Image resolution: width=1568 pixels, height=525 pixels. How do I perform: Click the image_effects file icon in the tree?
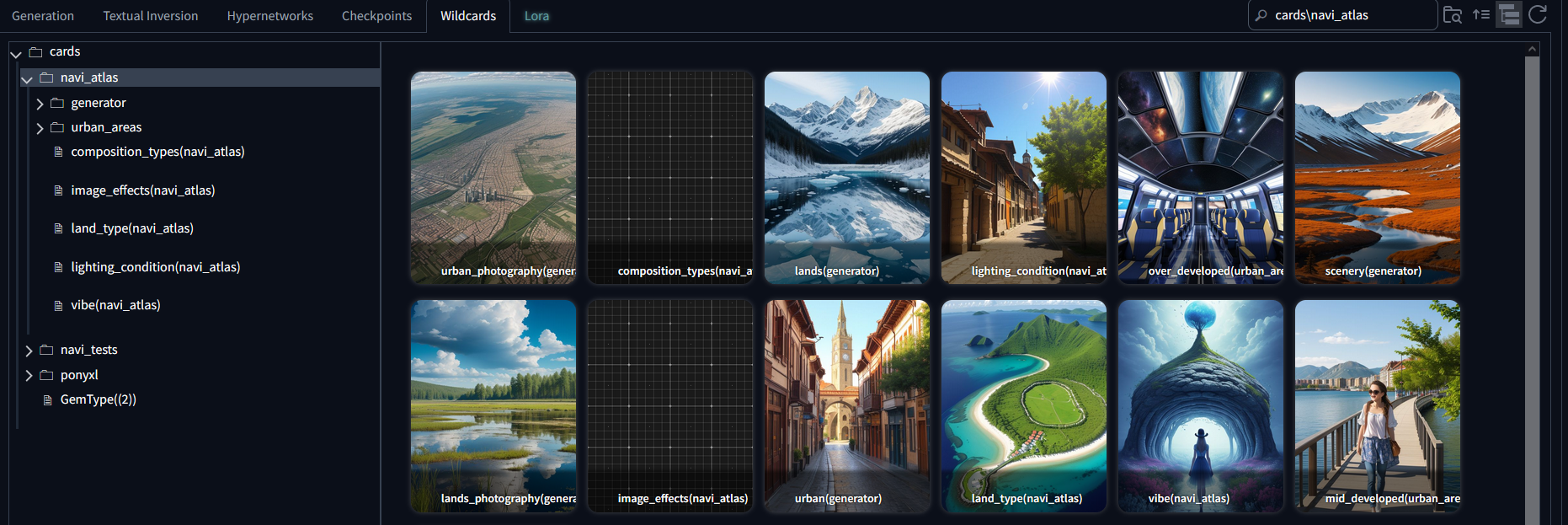58,191
